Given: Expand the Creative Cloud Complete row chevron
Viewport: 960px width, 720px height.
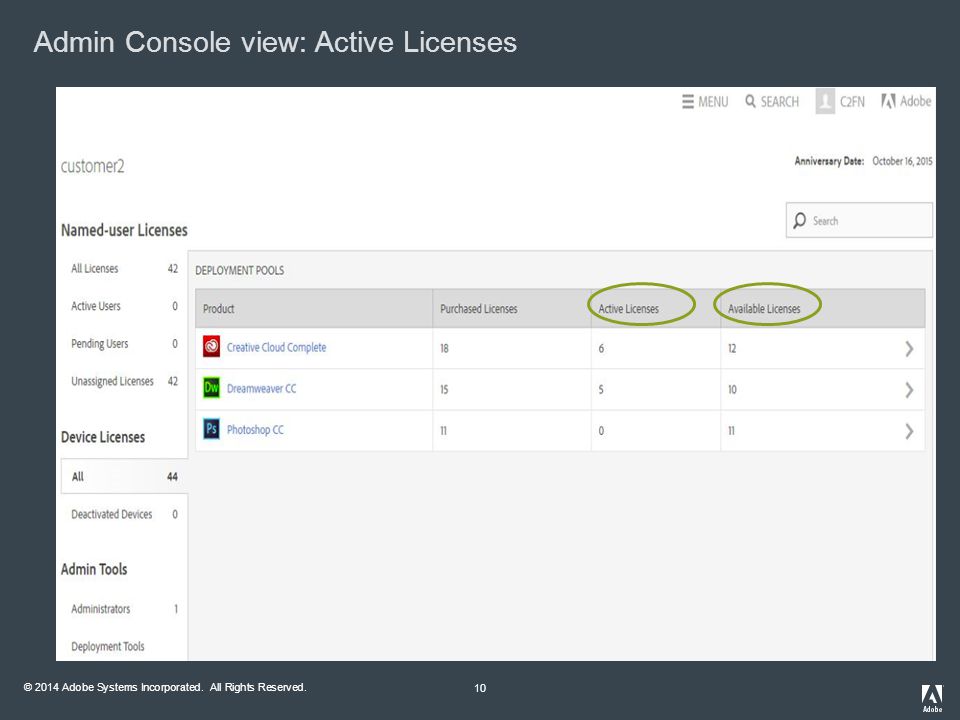Looking at the screenshot, I should point(909,349).
